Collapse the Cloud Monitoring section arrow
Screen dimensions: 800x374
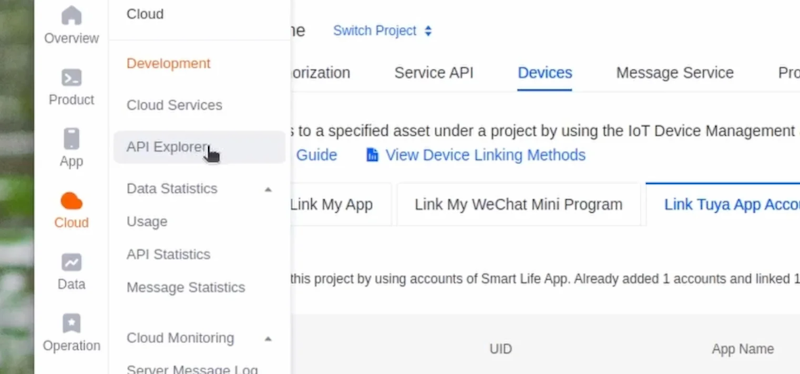(268, 339)
